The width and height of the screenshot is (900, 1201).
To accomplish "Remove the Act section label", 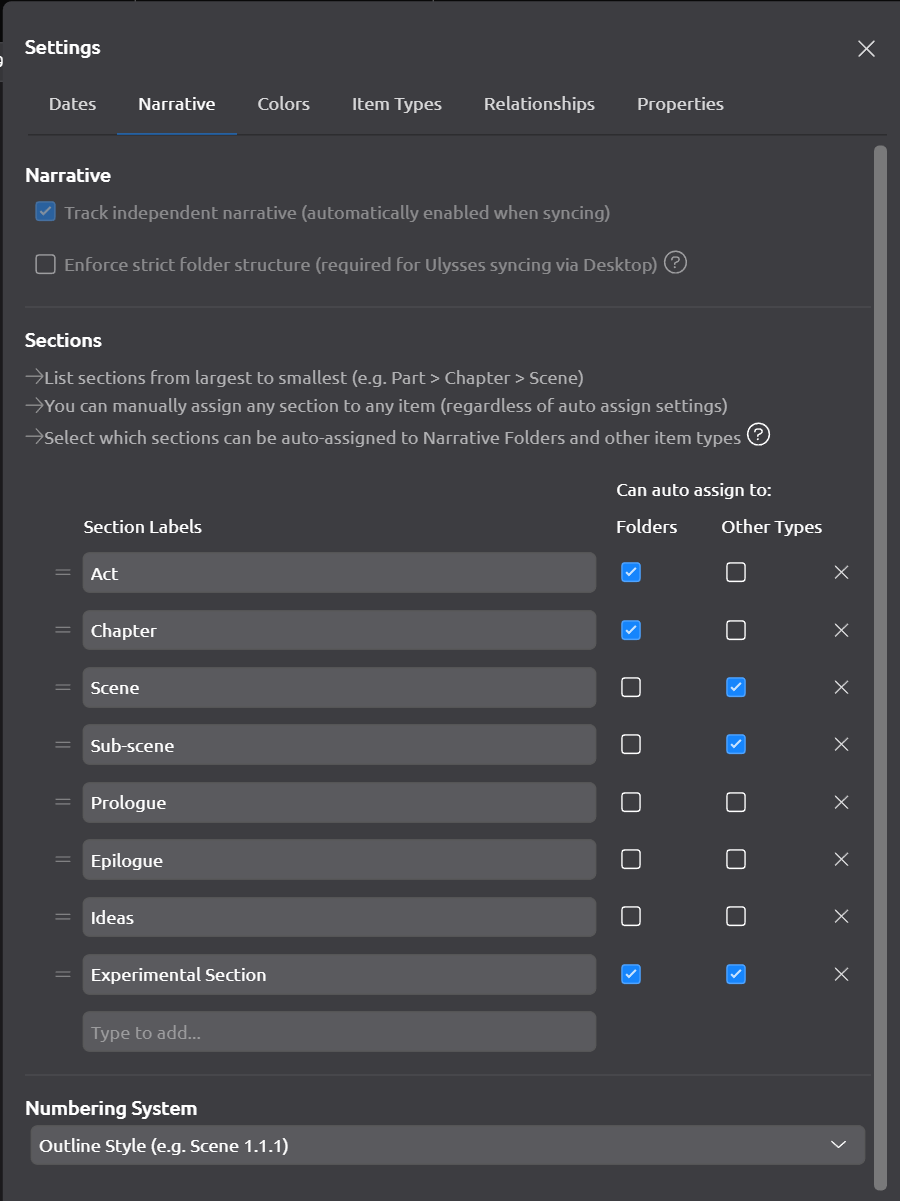I will 841,573.
